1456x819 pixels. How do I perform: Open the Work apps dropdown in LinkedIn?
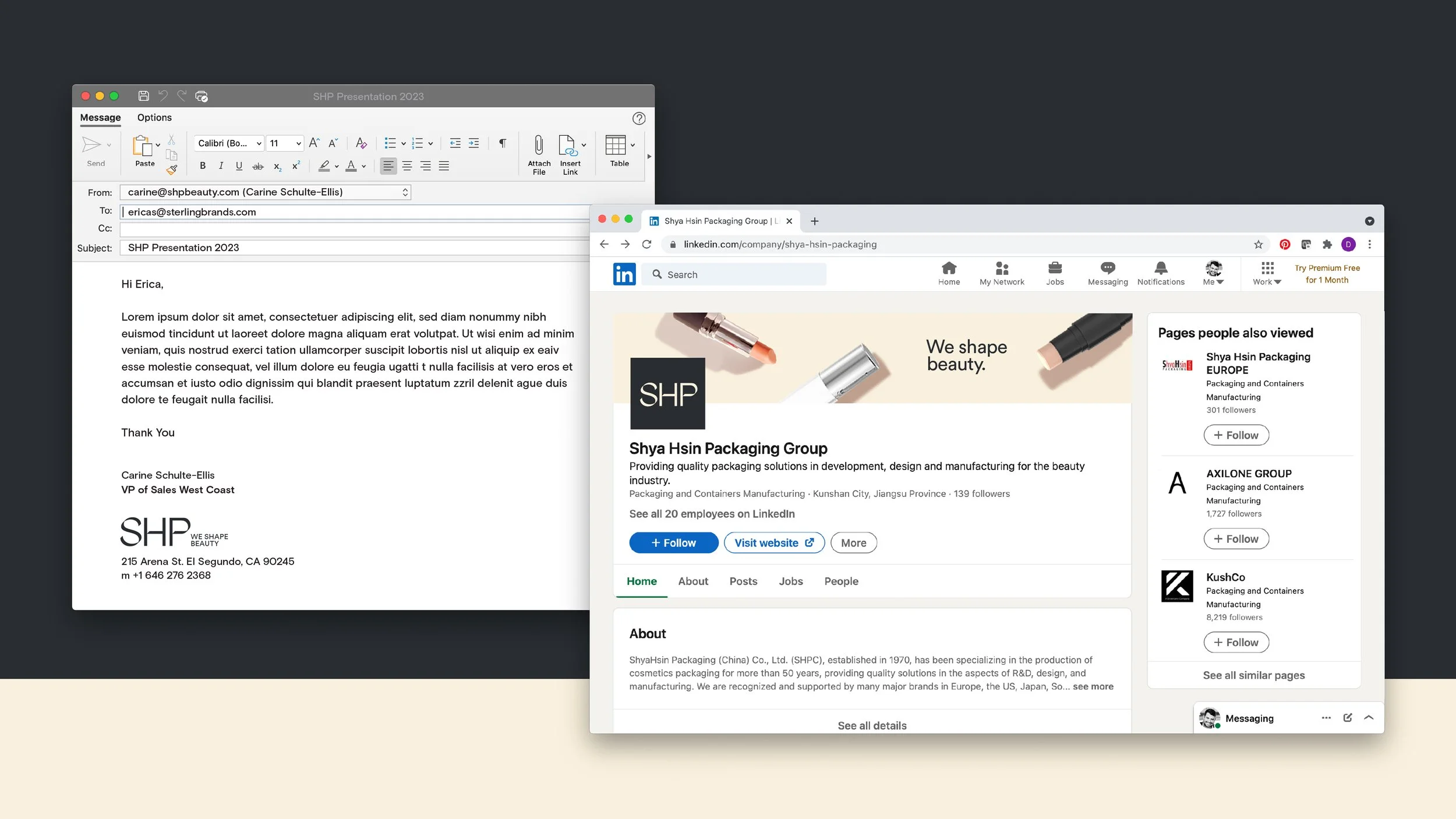[1267, 273]
